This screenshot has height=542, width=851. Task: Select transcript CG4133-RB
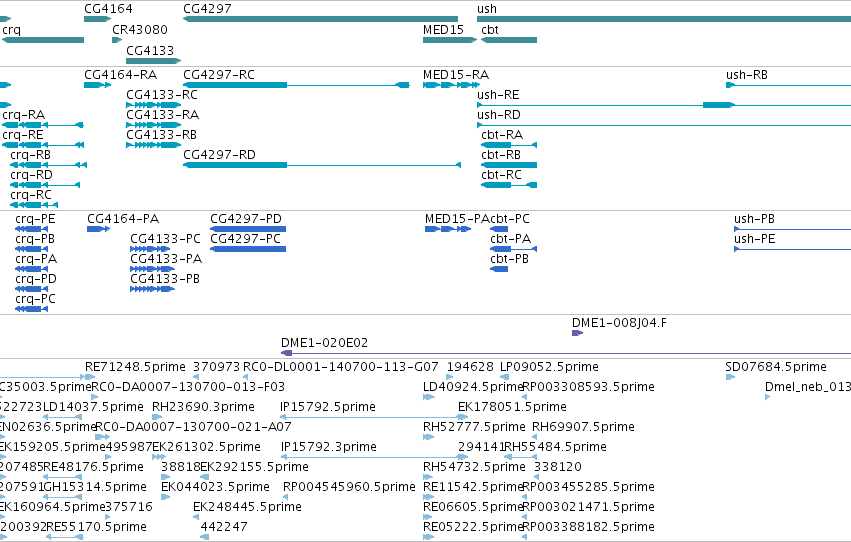161,135
